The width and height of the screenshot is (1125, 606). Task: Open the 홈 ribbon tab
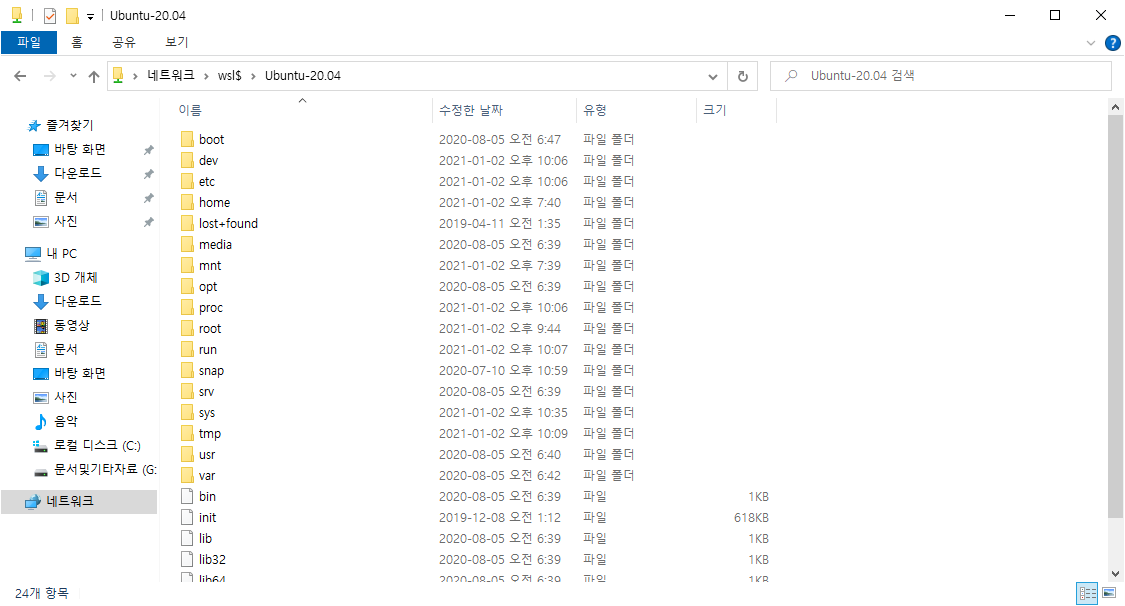pos(77,42)
